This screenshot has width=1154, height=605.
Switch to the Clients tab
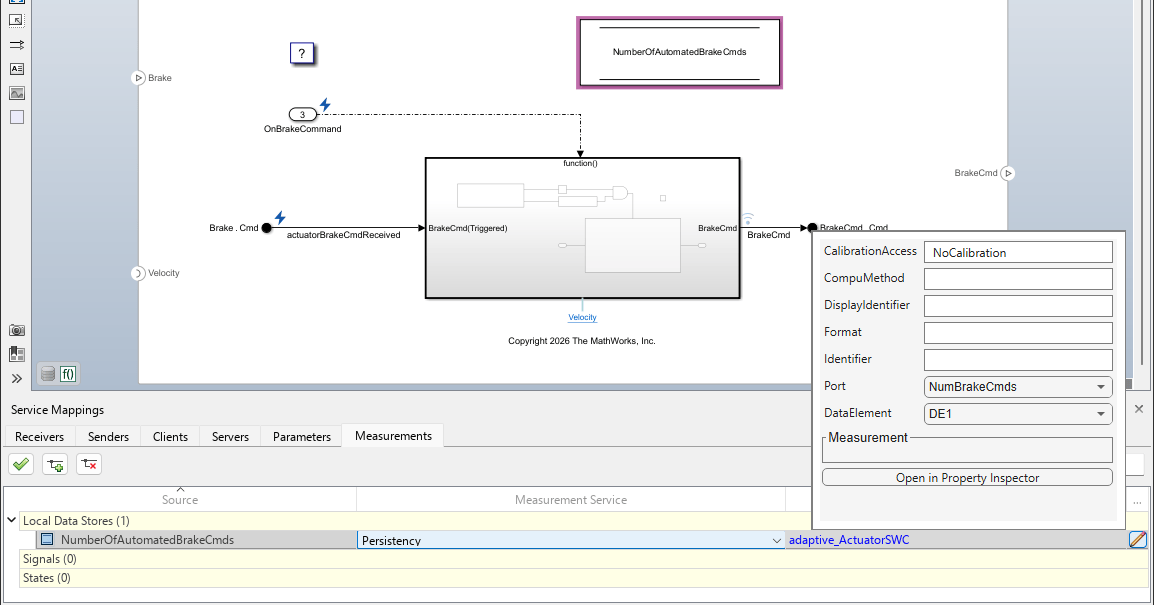pyautogui.click(x=170, y=436)
